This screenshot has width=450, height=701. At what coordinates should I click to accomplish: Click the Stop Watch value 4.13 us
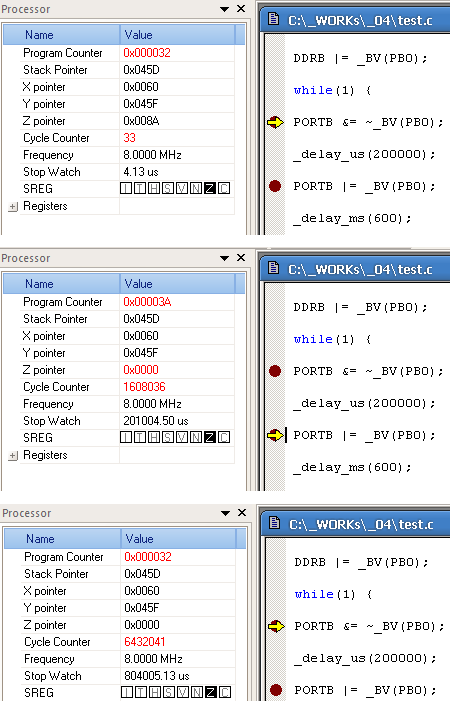click(x=141, y=172)
